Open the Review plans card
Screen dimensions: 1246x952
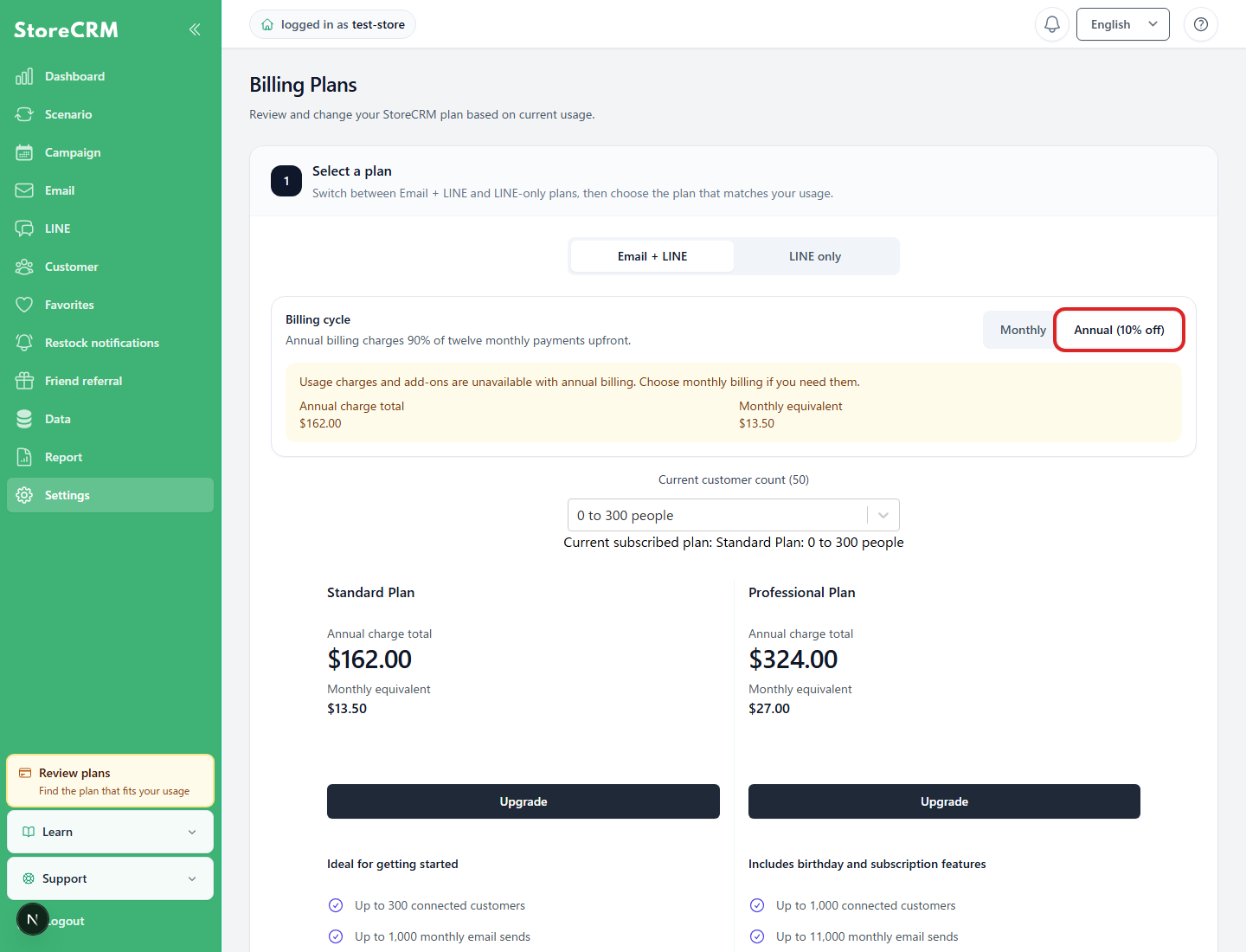pos(110,781)
